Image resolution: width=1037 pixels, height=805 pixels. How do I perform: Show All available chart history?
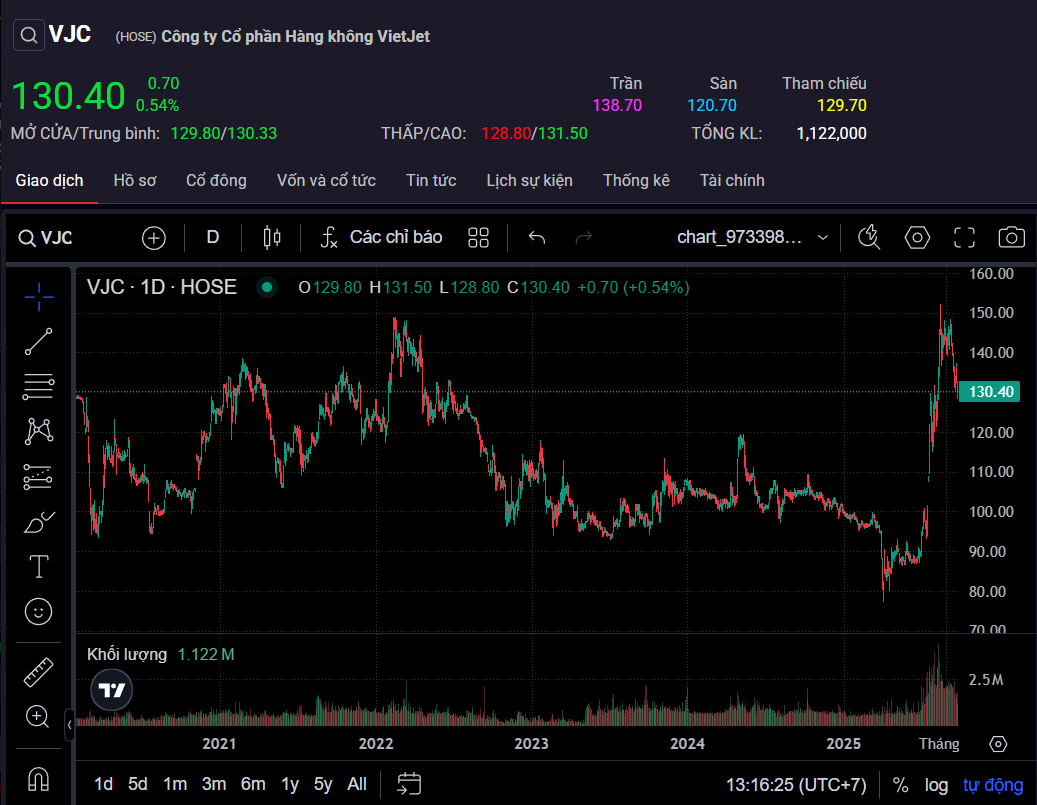pos(357,784)
